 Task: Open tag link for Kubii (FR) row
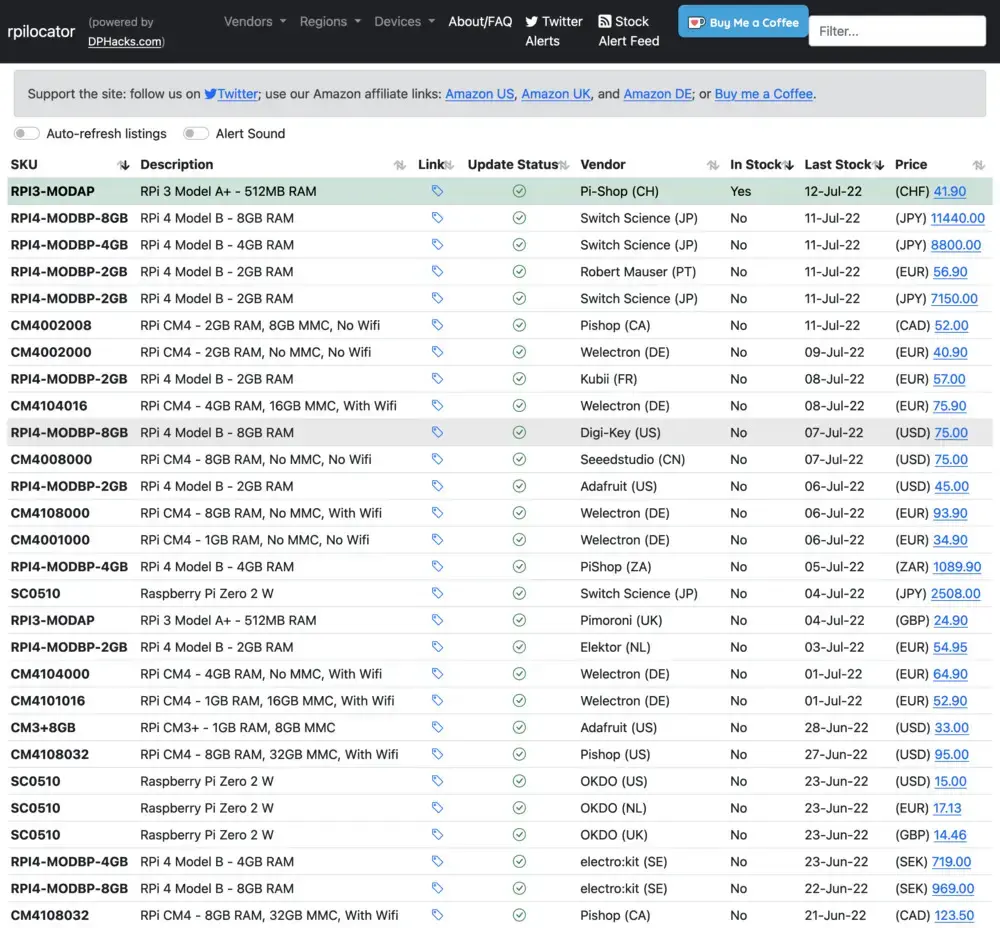pos(437,378)
